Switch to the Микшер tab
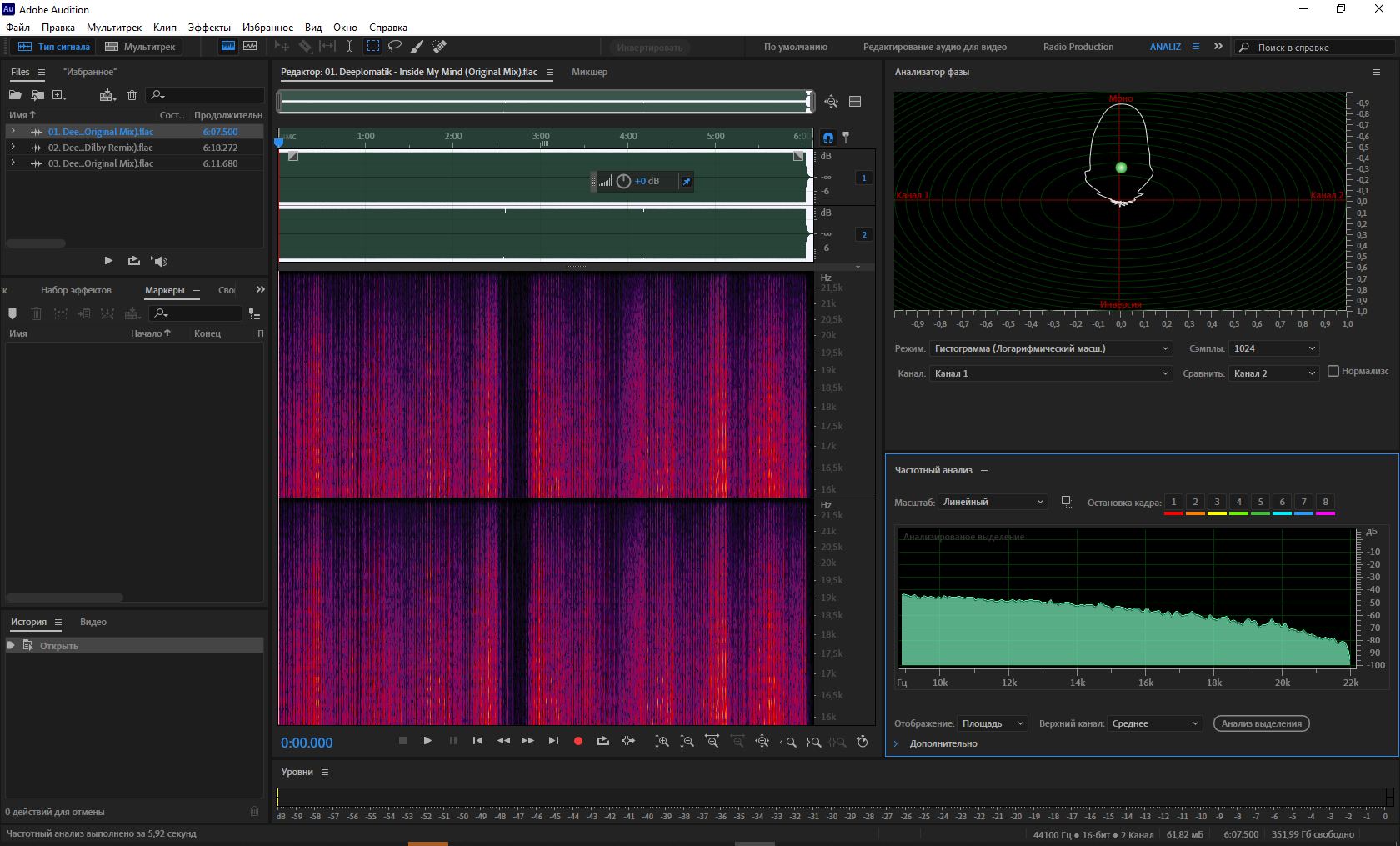The image size is (1400, 846). point(589,72)
